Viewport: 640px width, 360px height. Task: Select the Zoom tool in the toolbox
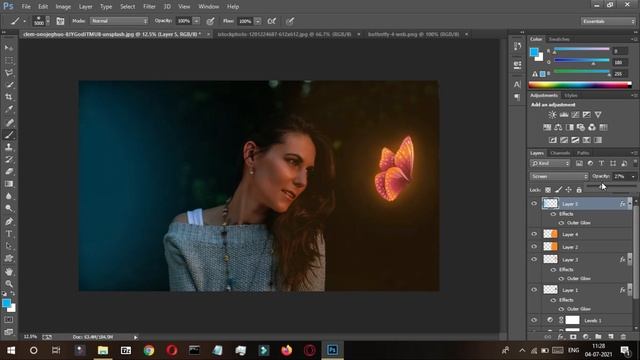pyautogui.click(x=9, y=284)
